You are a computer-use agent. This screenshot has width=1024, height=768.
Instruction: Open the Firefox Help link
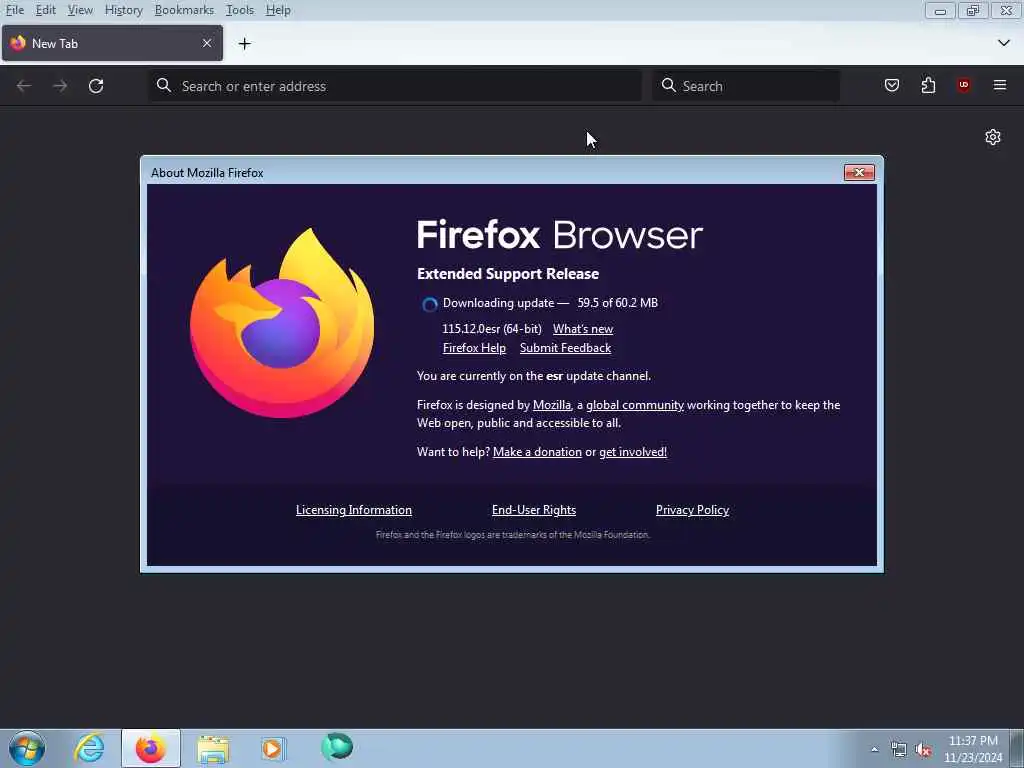(474, 348)
